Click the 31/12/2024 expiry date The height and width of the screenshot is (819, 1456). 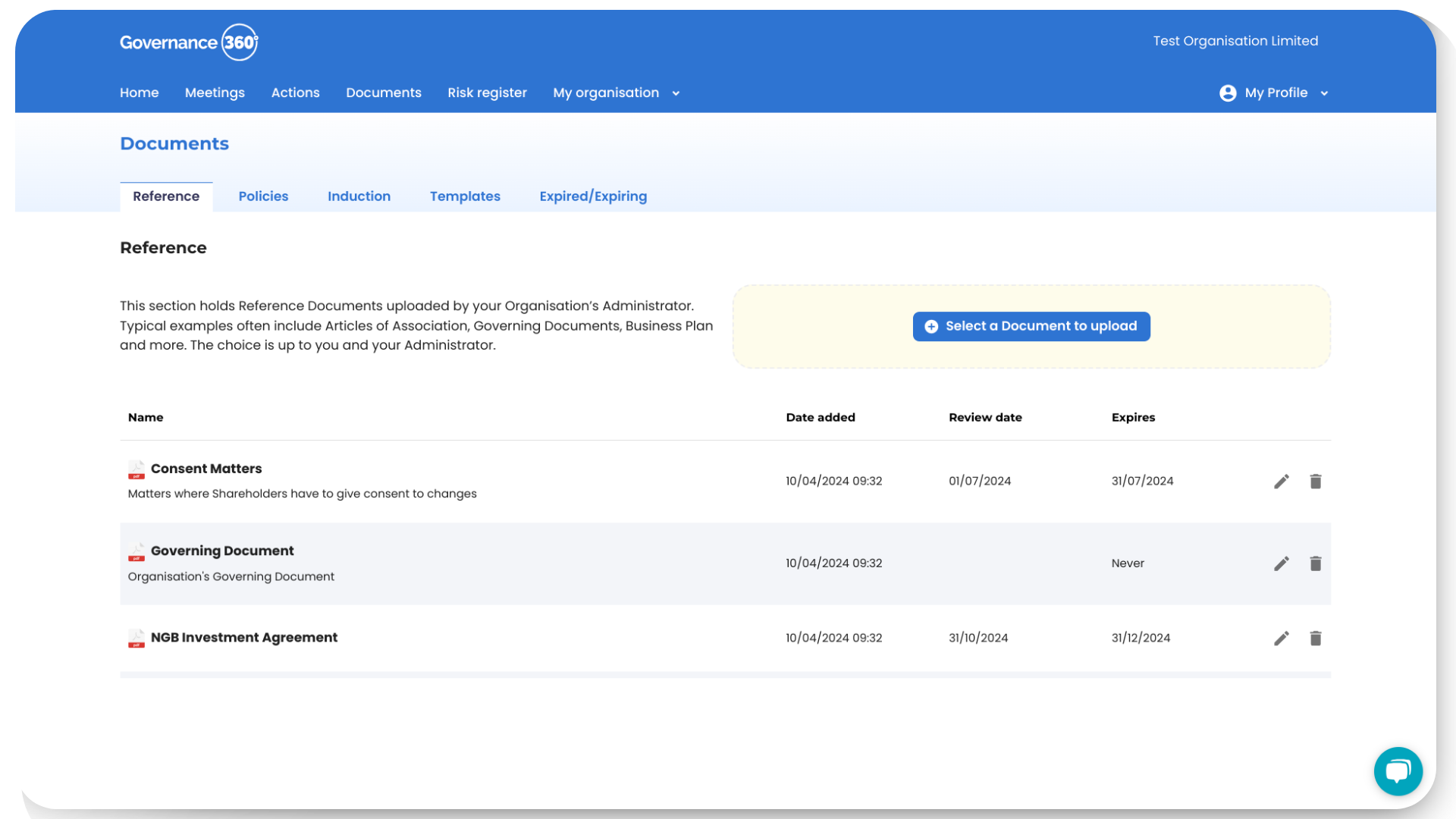(x=1141, y=638)
